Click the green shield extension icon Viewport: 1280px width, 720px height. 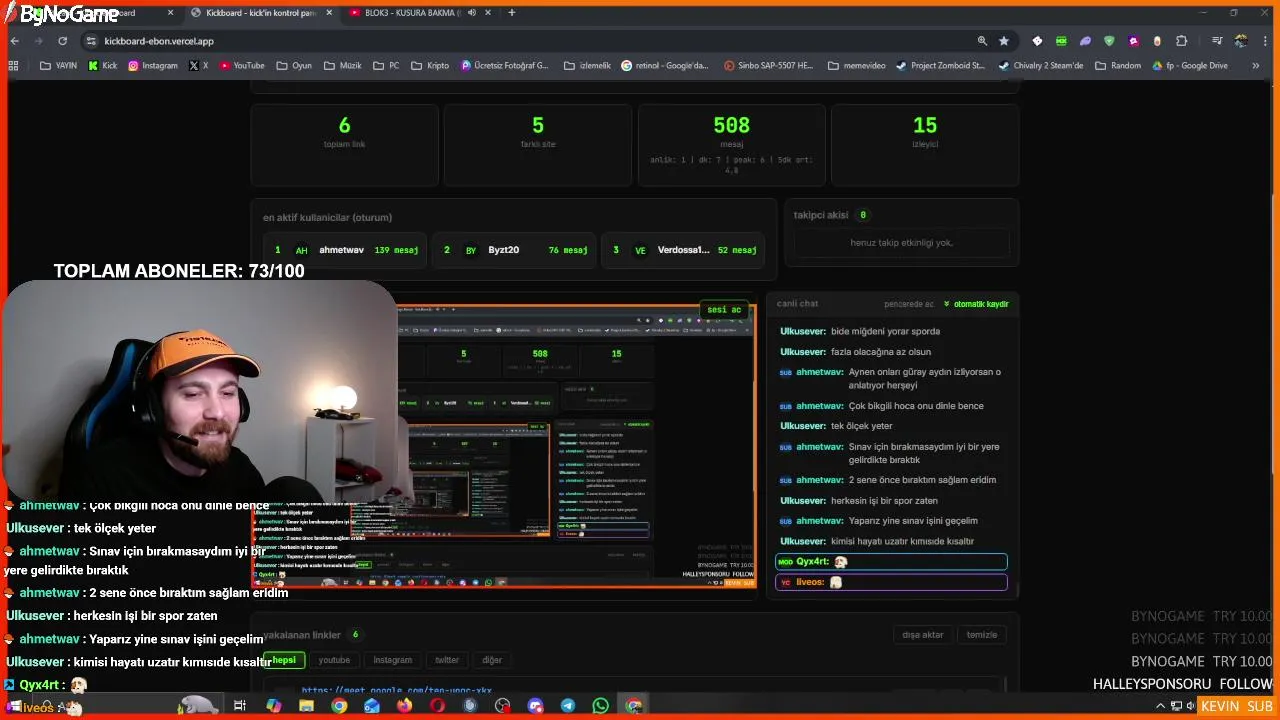click(1109, 41)
